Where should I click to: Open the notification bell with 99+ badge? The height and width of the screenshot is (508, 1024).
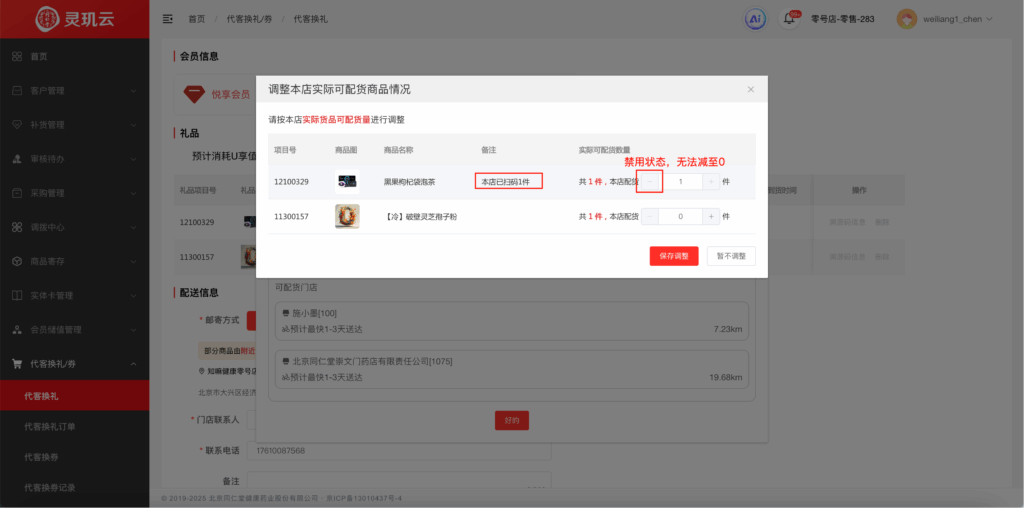coord(789,19)
